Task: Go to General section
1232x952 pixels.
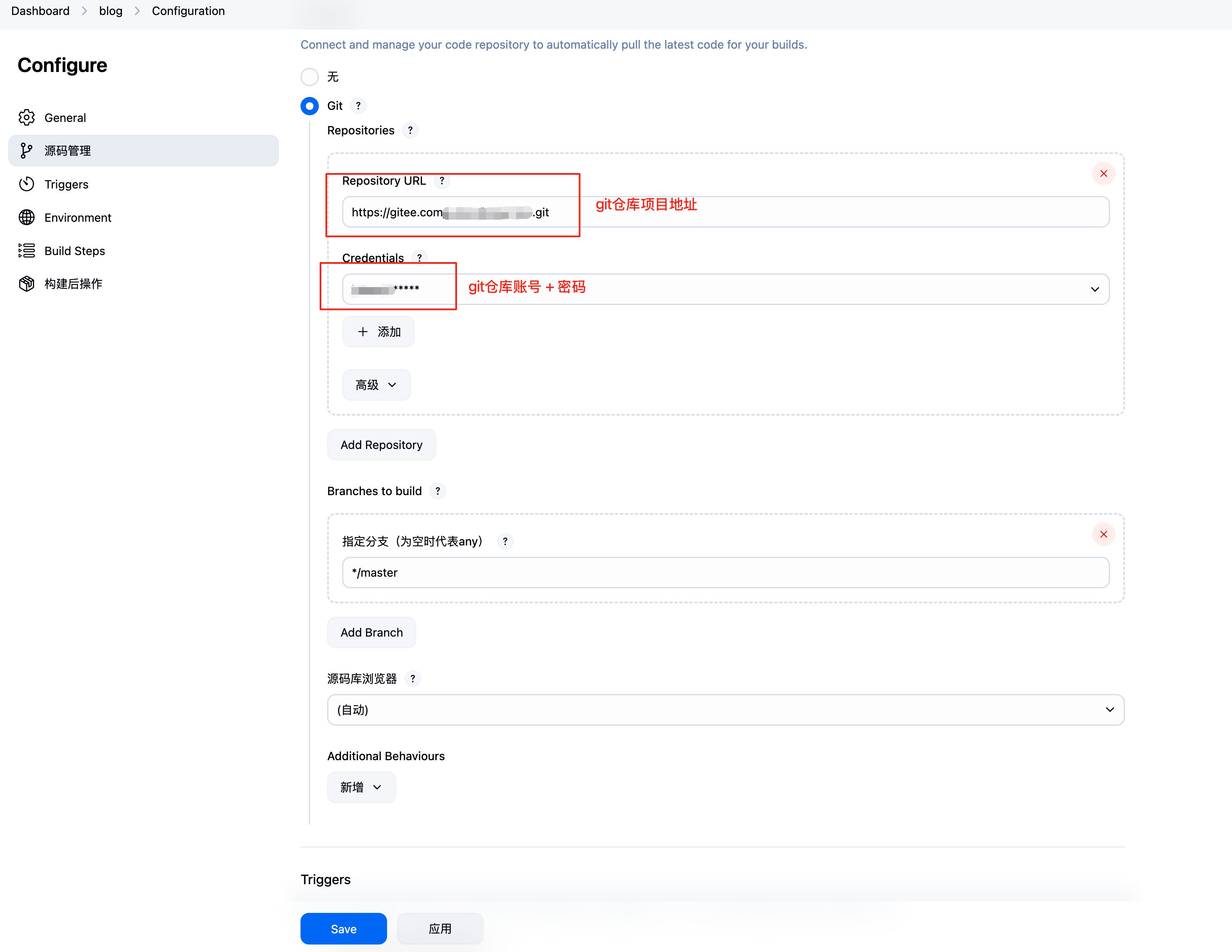Action: (143, 117)
